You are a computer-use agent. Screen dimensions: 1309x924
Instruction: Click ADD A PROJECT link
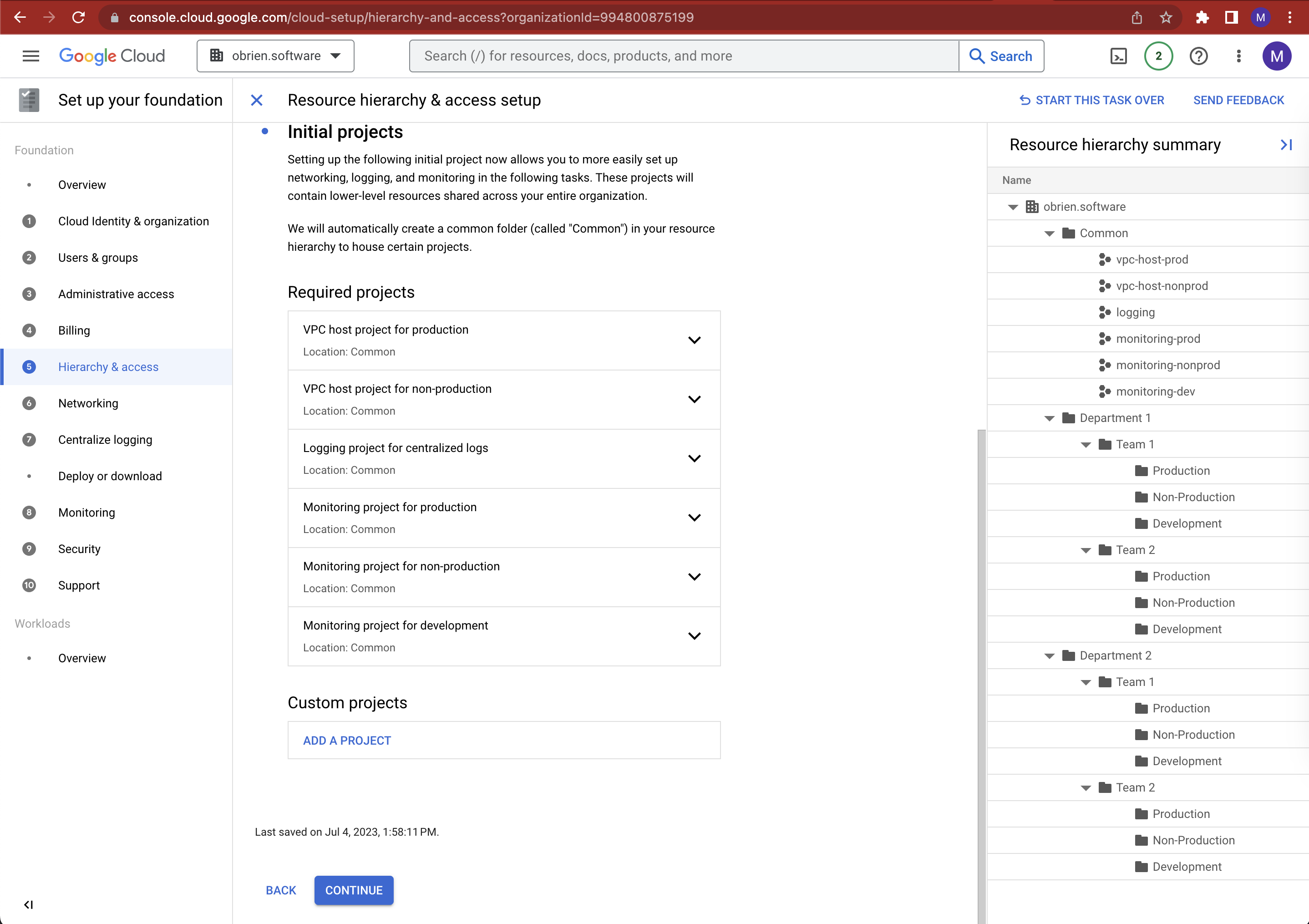click(346, 740)
